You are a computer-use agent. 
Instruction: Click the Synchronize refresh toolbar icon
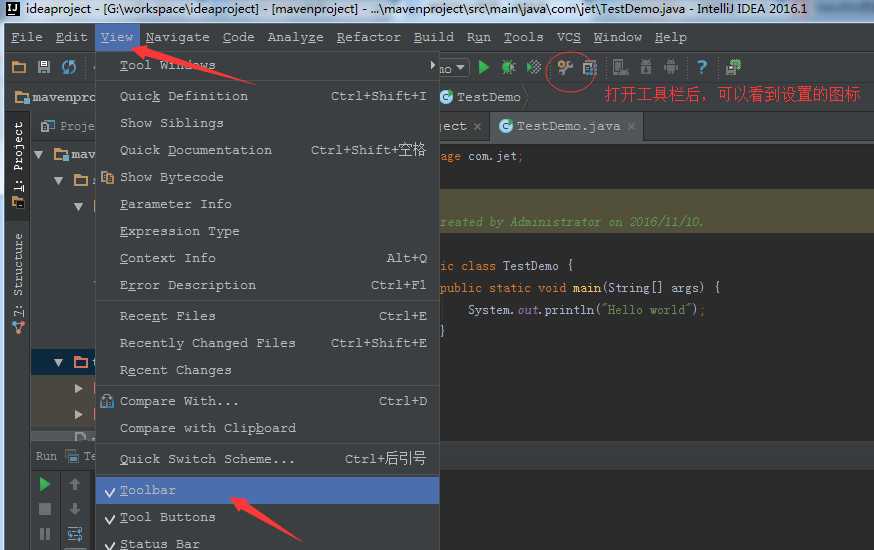point(69,67)
